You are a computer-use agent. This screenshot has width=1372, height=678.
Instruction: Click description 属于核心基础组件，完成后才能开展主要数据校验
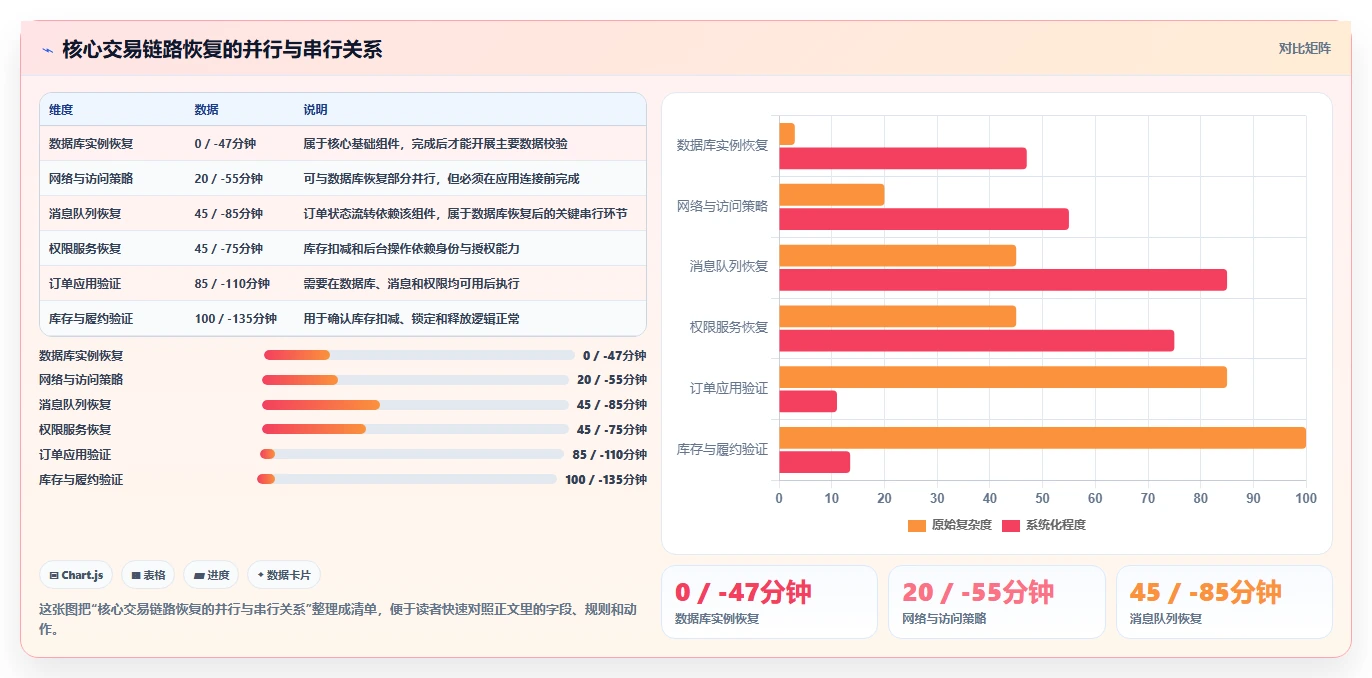point(436,144)
